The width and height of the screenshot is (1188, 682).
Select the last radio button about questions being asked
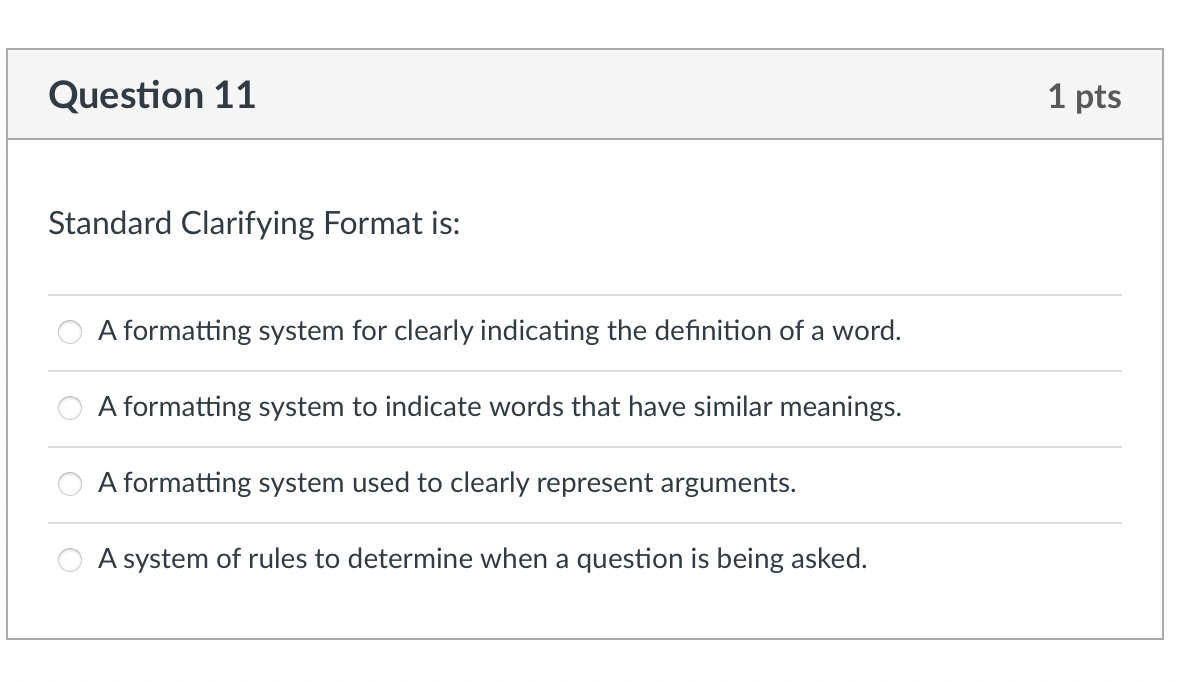pyautogui.click(x=69, y=560)
